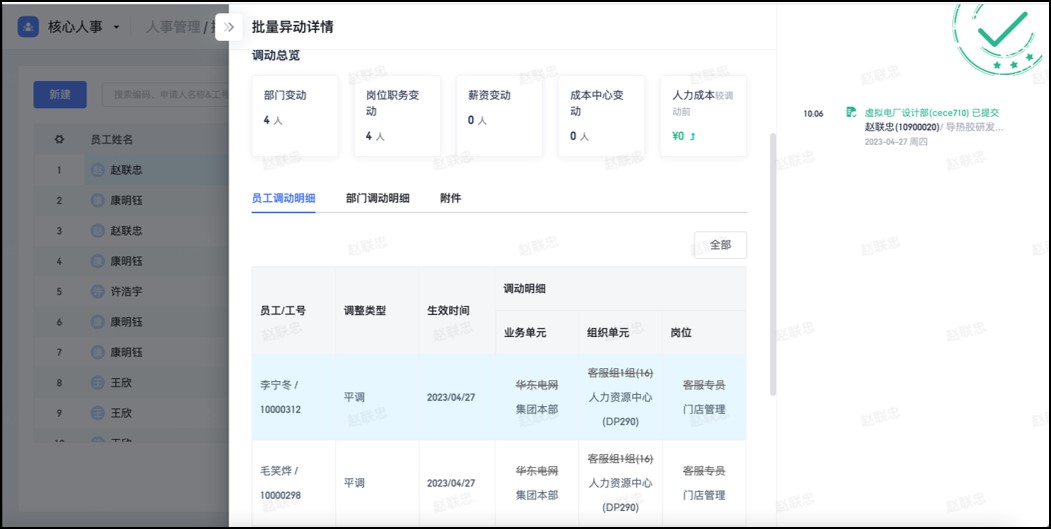Image resolution: width=1051 pixels, height=529 pixels.
Task: Click avatar icon of 许浩宇 in row 5
Action: (x=98, y=292)
